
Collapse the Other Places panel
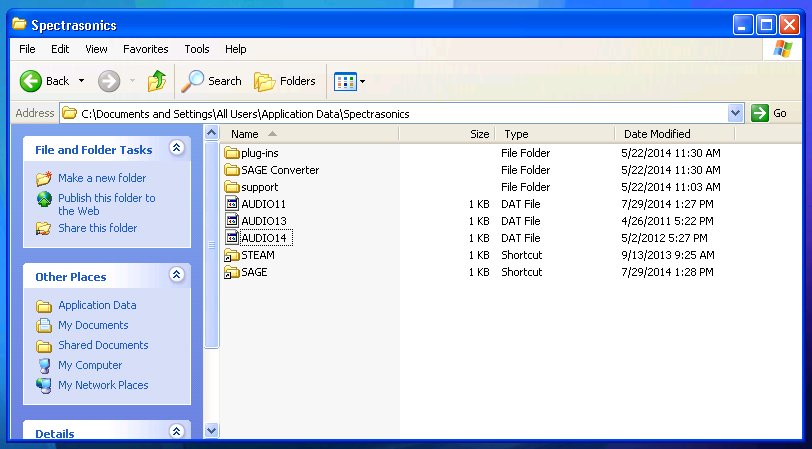(x=177, y=274)
